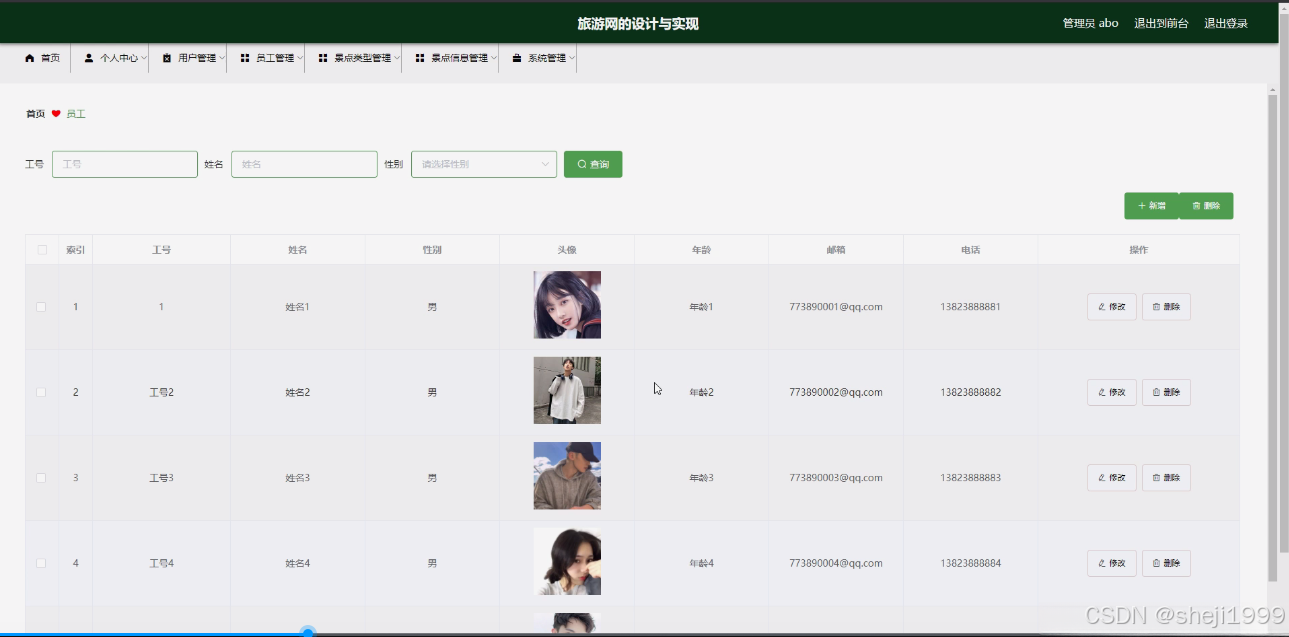This screenshot has height=637, width=1289.
Task: Click the 头像 column header
Action: 567,250
